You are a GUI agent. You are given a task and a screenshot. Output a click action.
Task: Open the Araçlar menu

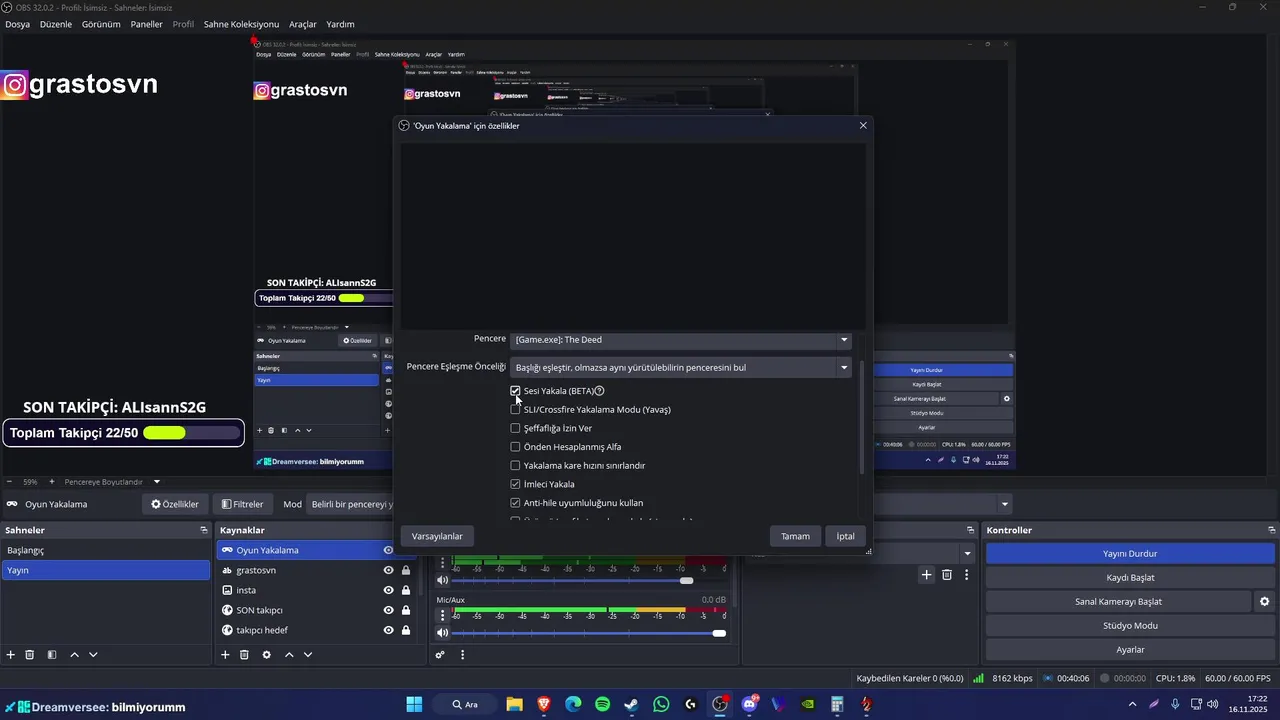[x=303, y=24]
